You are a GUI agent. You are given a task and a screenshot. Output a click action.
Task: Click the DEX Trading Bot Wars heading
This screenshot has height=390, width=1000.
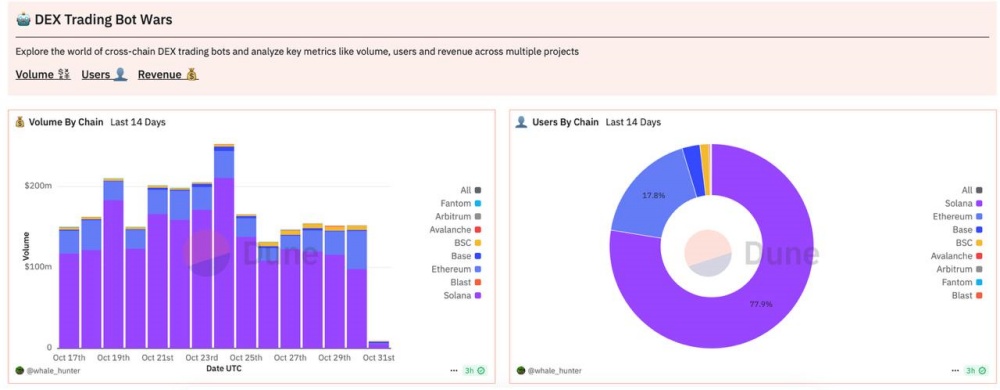coord(103,20)
